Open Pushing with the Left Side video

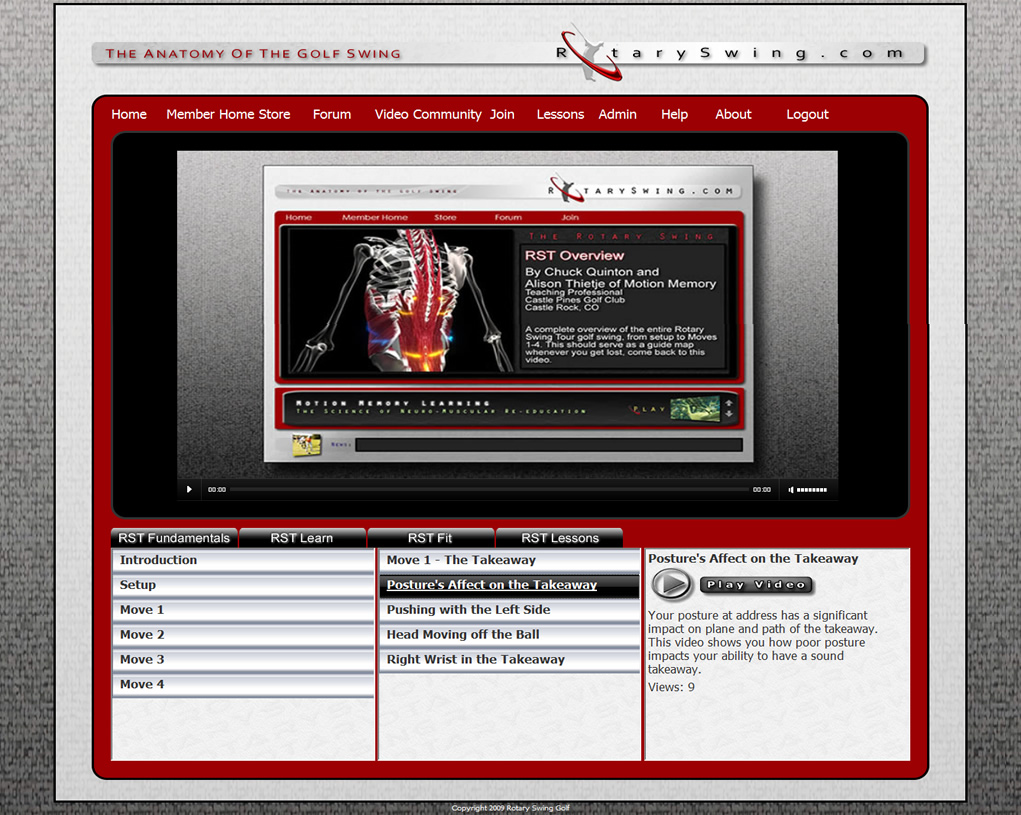pos(510,610)
